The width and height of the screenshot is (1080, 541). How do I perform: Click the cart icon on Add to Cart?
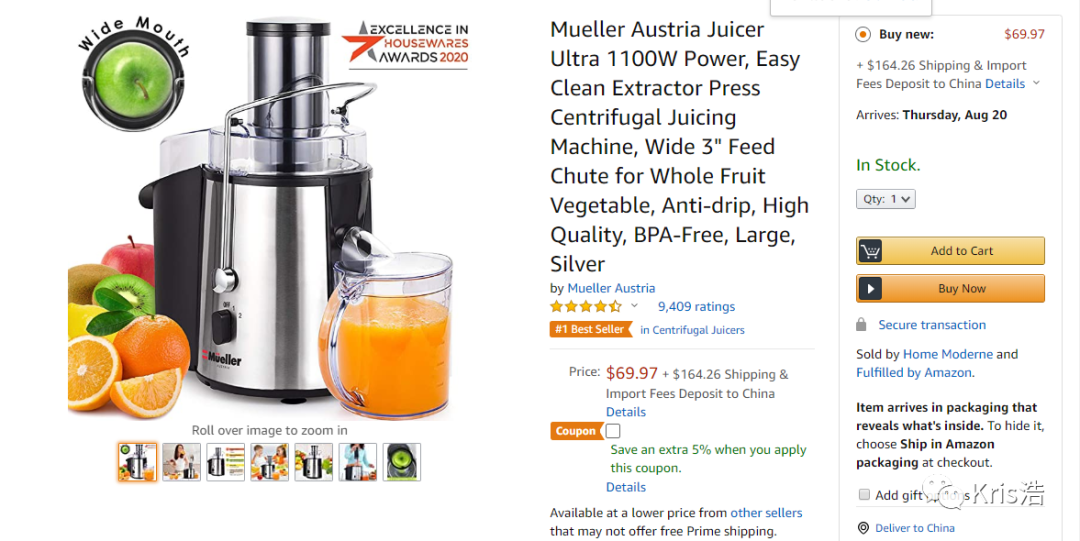(870, 251)
